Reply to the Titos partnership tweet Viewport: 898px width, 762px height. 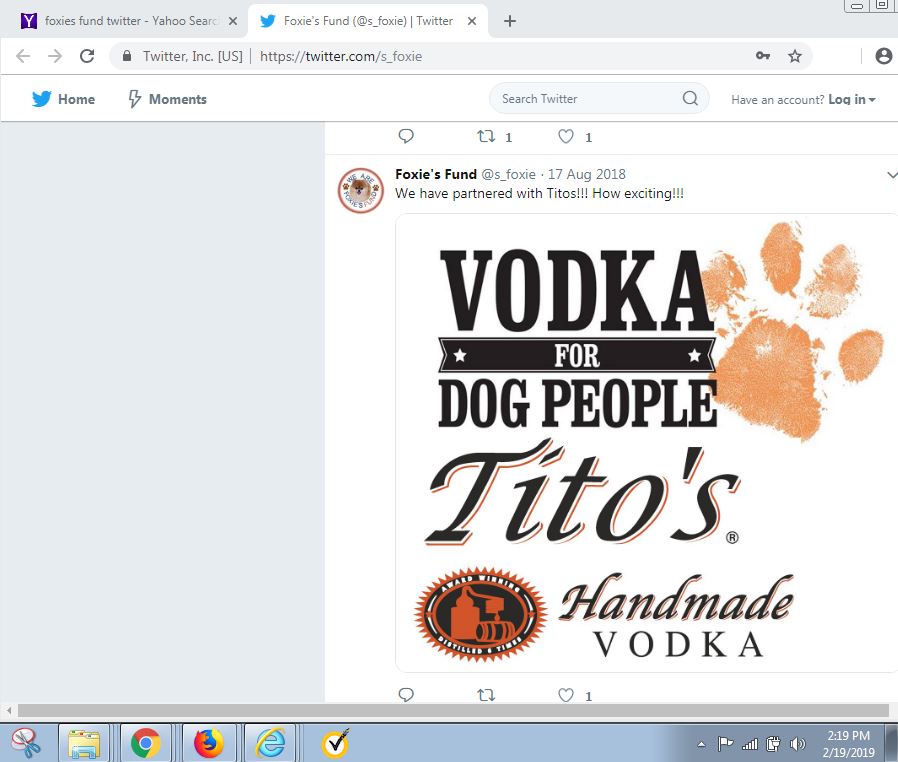406,695
